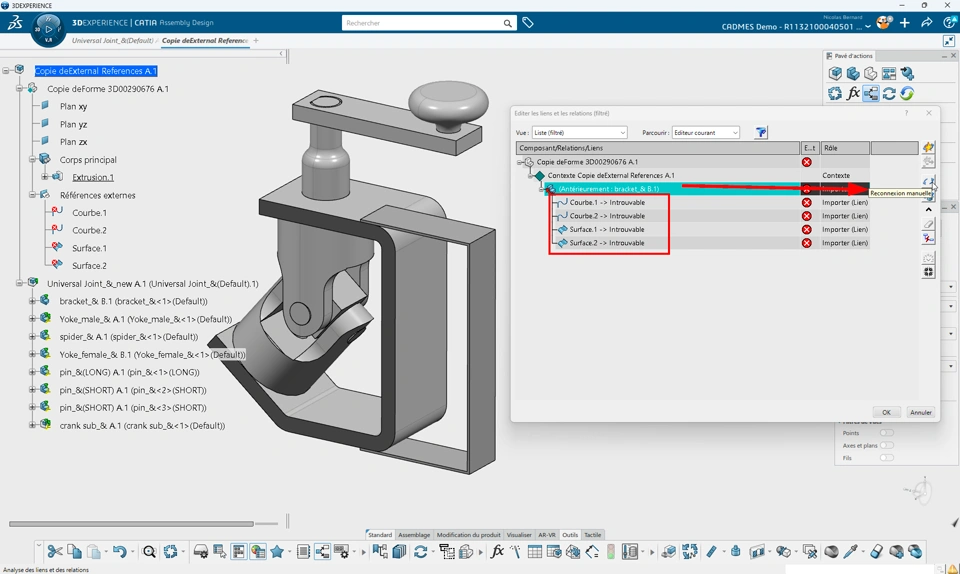Select Surface.1 under Références externes
Viewport: 960px width, 574px height.
(x=89, y=248)
